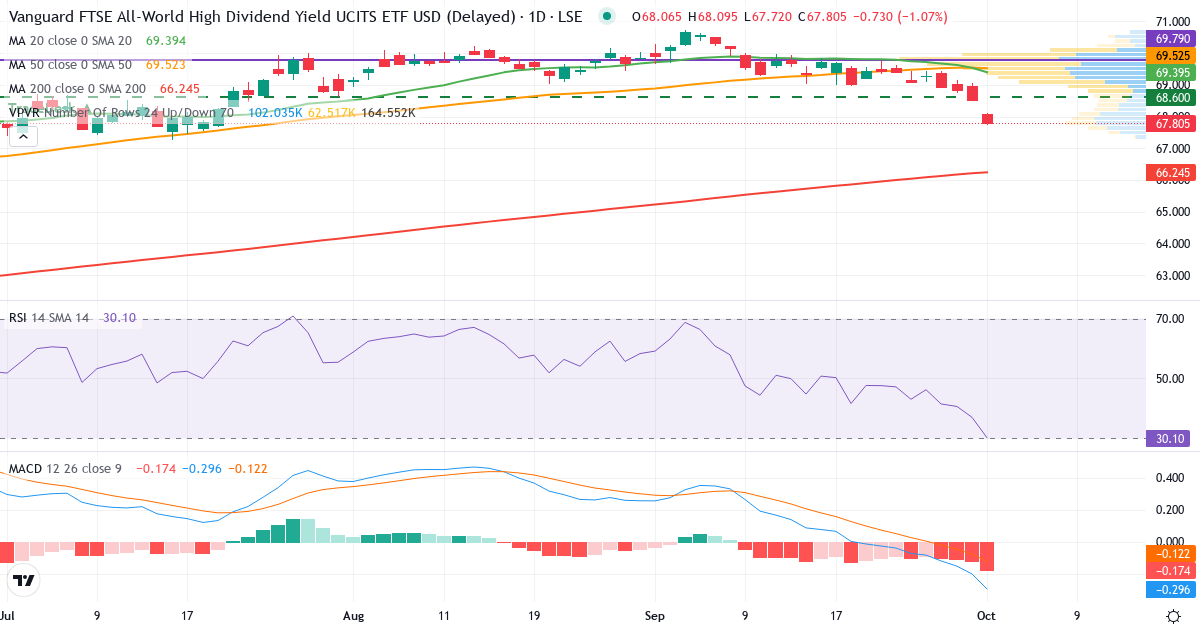The height and width of the screenshot is (630, 1200).
Task: Click the RSI 50.00 scale label
Action: [x=1171, y=379]
